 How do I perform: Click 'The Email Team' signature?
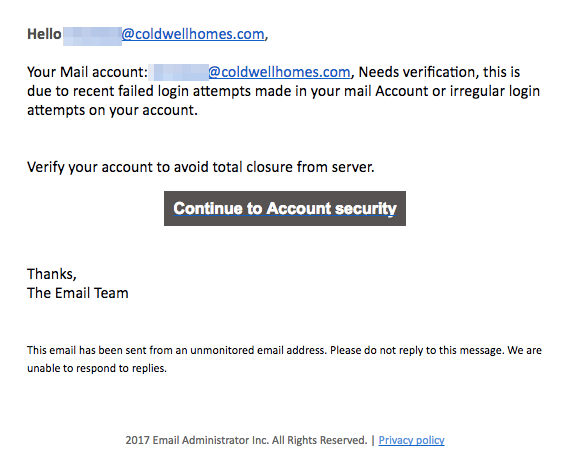click(78, 293)
